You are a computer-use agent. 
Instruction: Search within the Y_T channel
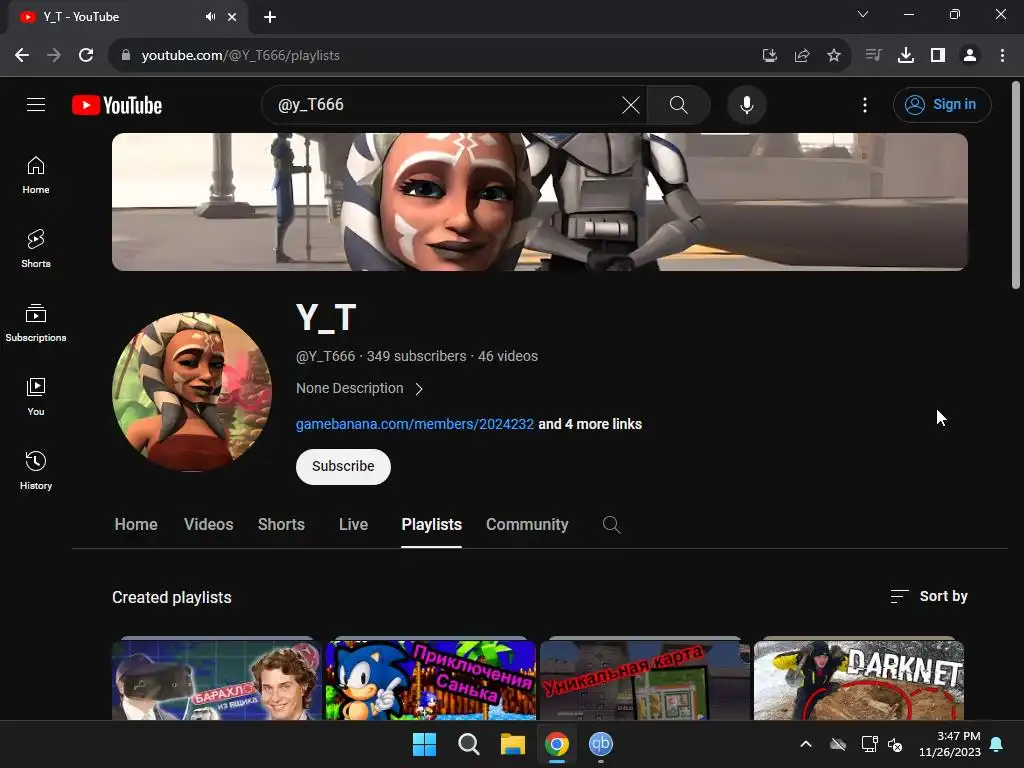pyautogui.click(x=611, y=524)
